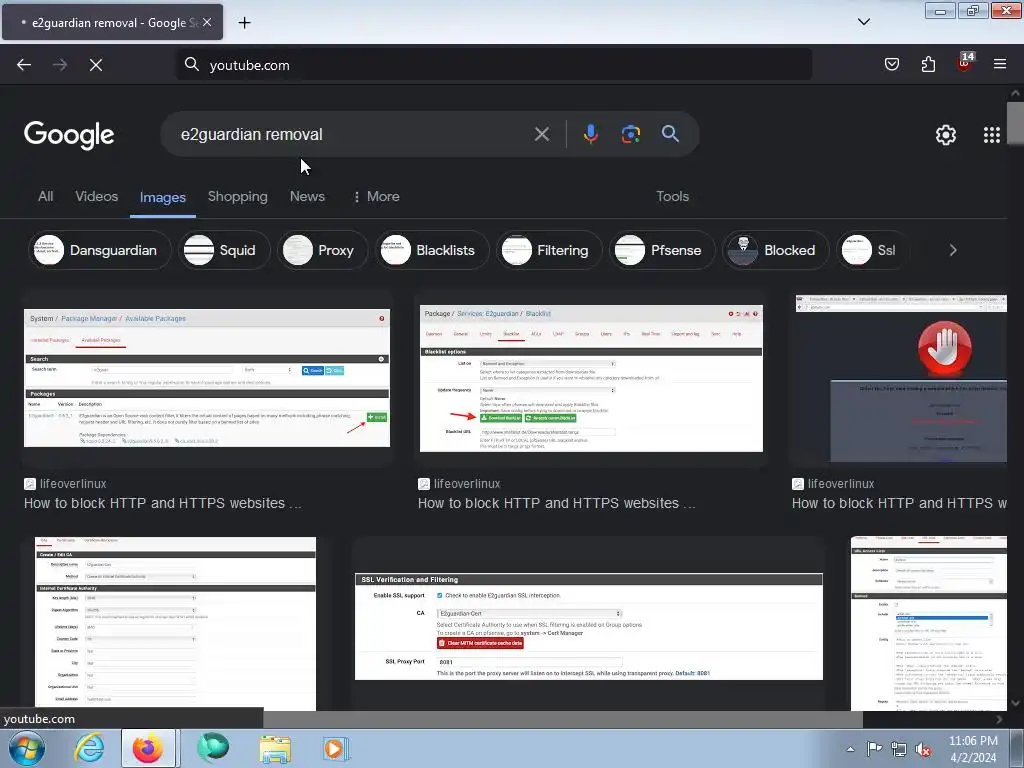Select the Images tab
The image size is (1024, 768).
click(163, 197)
